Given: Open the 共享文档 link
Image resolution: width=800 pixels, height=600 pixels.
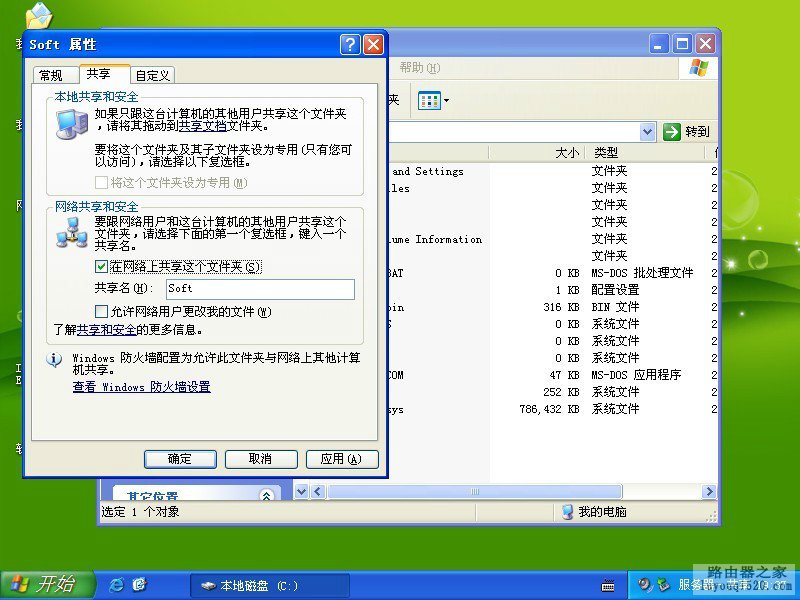Looking at the screenshot, I should click(203, 126).
